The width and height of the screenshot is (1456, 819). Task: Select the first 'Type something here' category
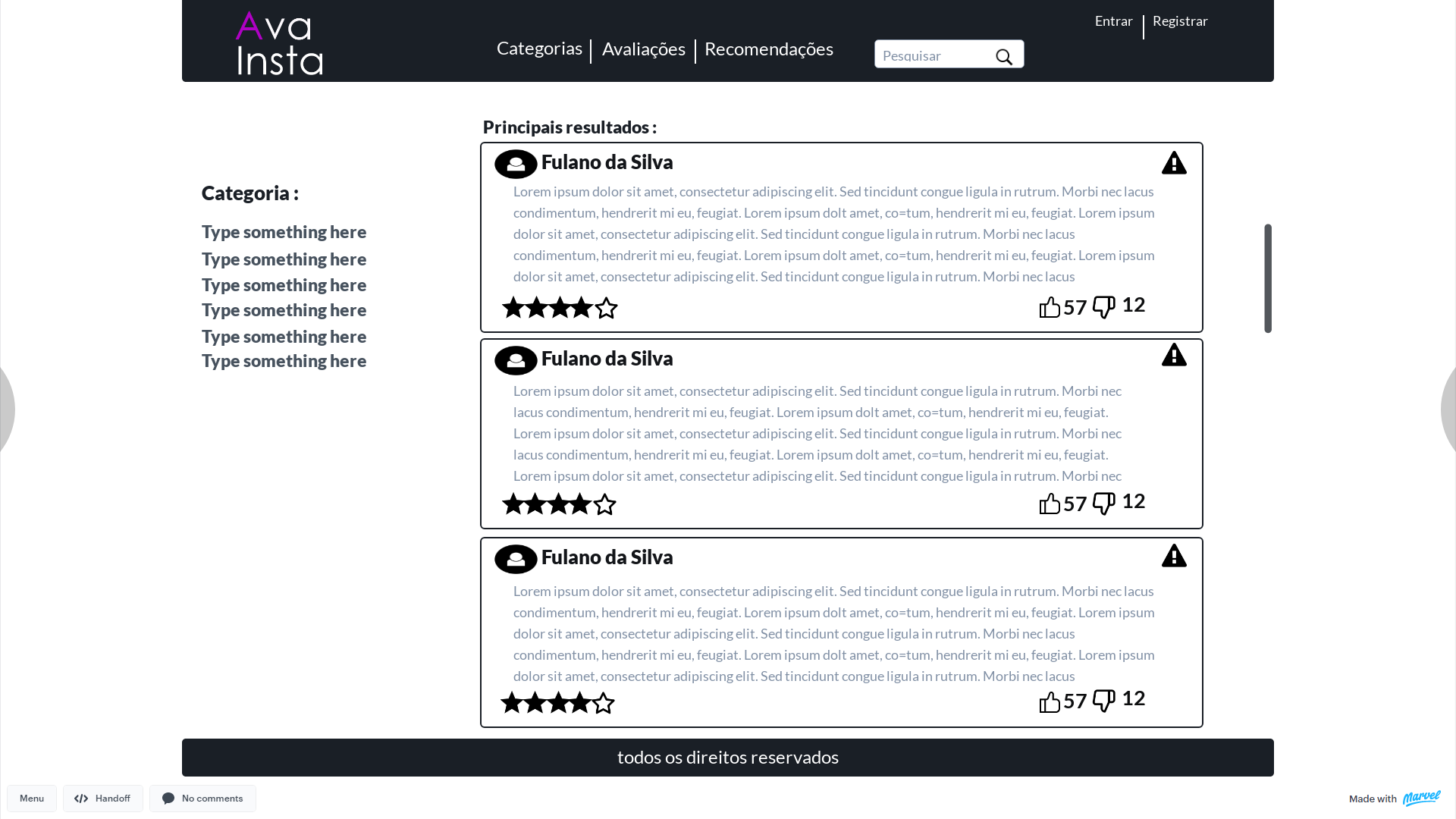284,232
